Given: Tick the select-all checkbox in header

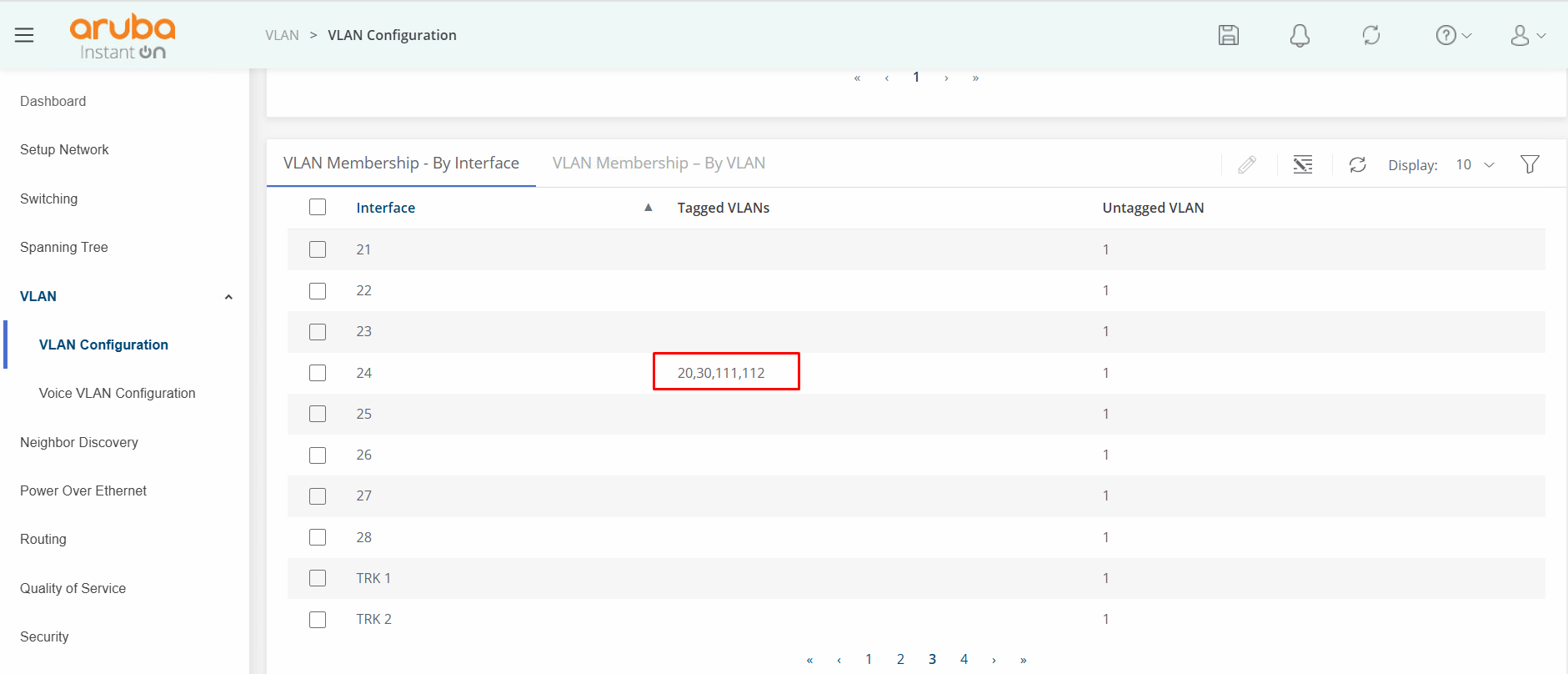Looking at the screenshot, I should [318, 207].
